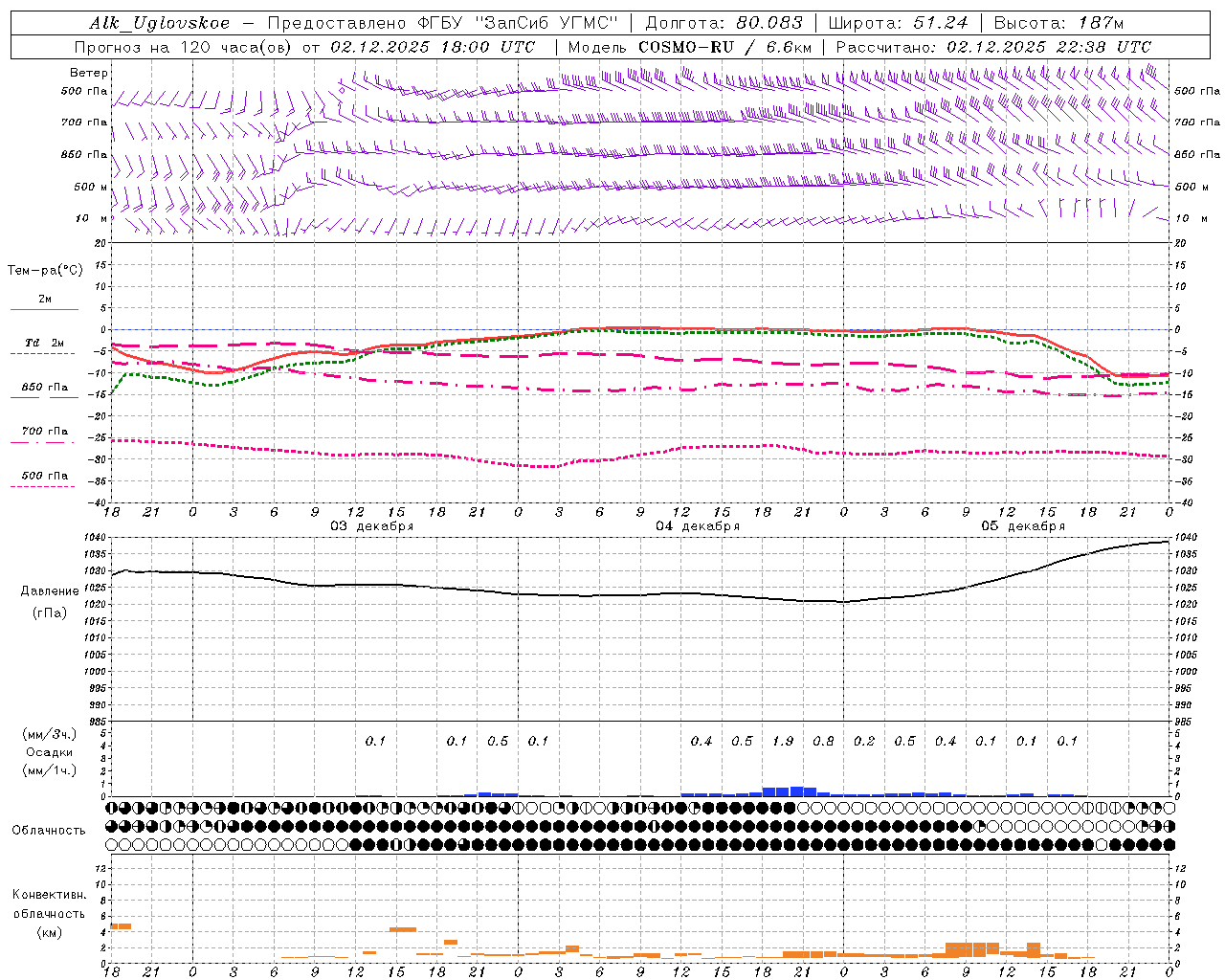The image size is (1225, 980).
Task: Select the model label COSMO-RU / 6.6км
Action: click(724, 47)
